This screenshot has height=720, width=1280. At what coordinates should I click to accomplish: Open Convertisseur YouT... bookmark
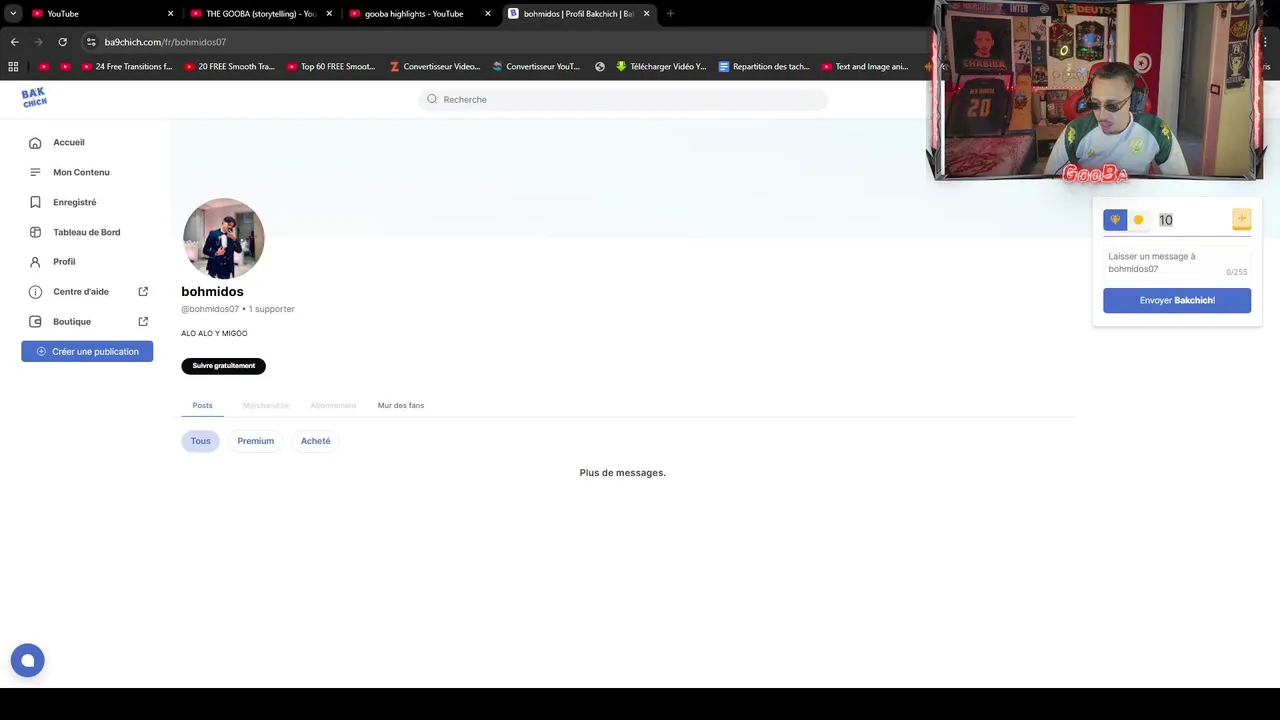pyautogui.click(x=536, y=67)
